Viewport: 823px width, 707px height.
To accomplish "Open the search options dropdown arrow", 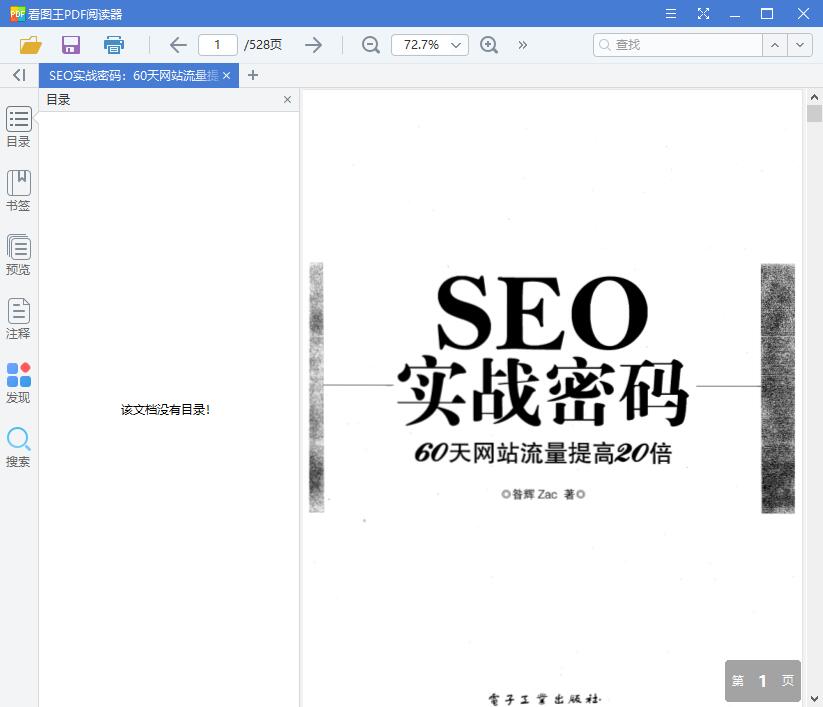I will (800, 44).
